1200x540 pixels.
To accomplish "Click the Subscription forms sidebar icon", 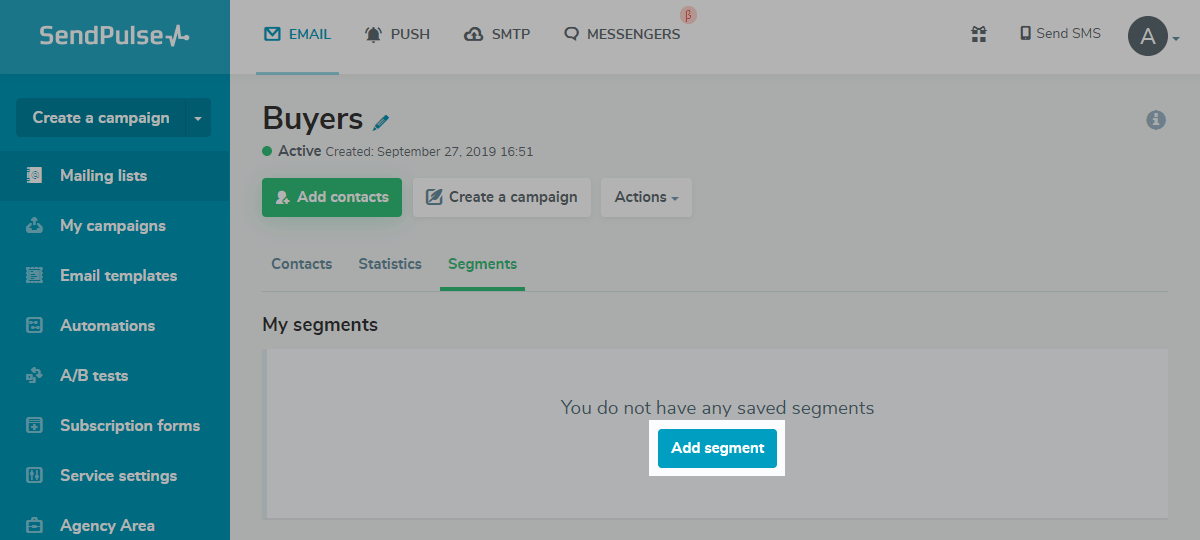I will (x=34, y=425).
